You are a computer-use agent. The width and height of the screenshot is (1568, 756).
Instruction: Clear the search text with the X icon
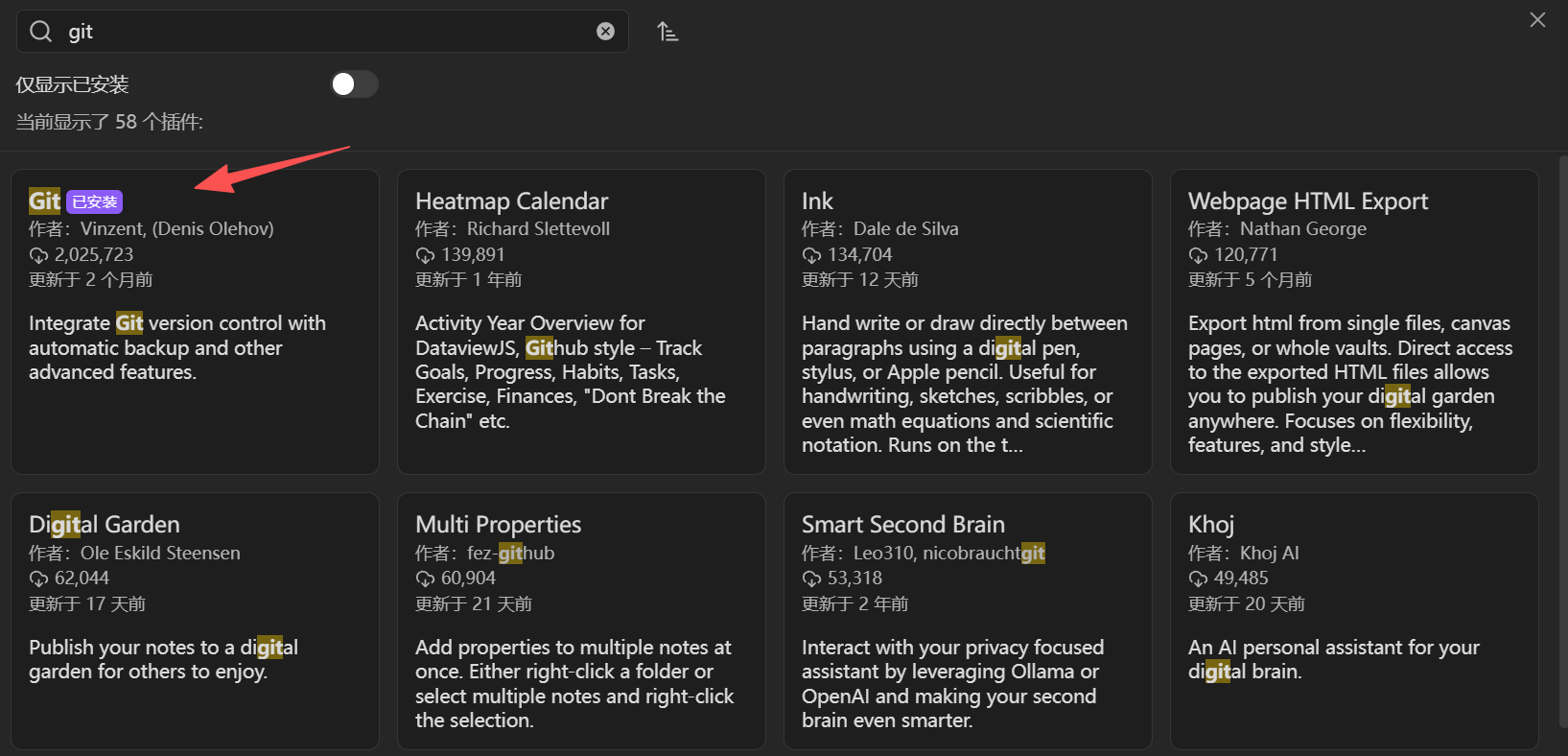tap(605, 32)
